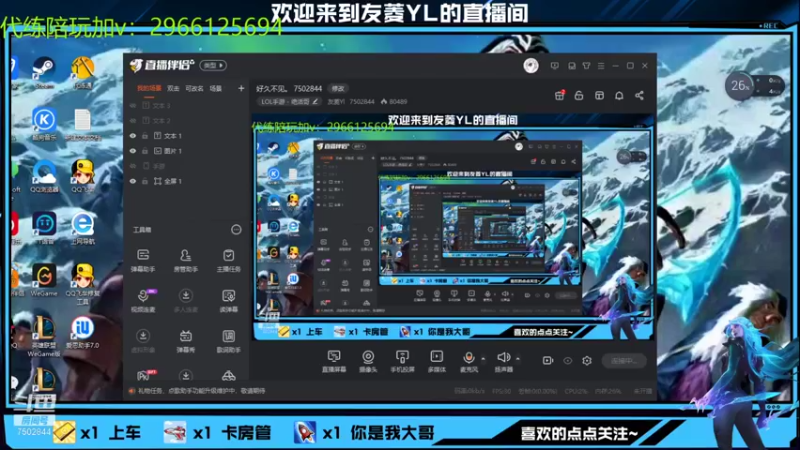Open Steam desktop shortcut
The image size is (800, 450).
pos(44,72)
